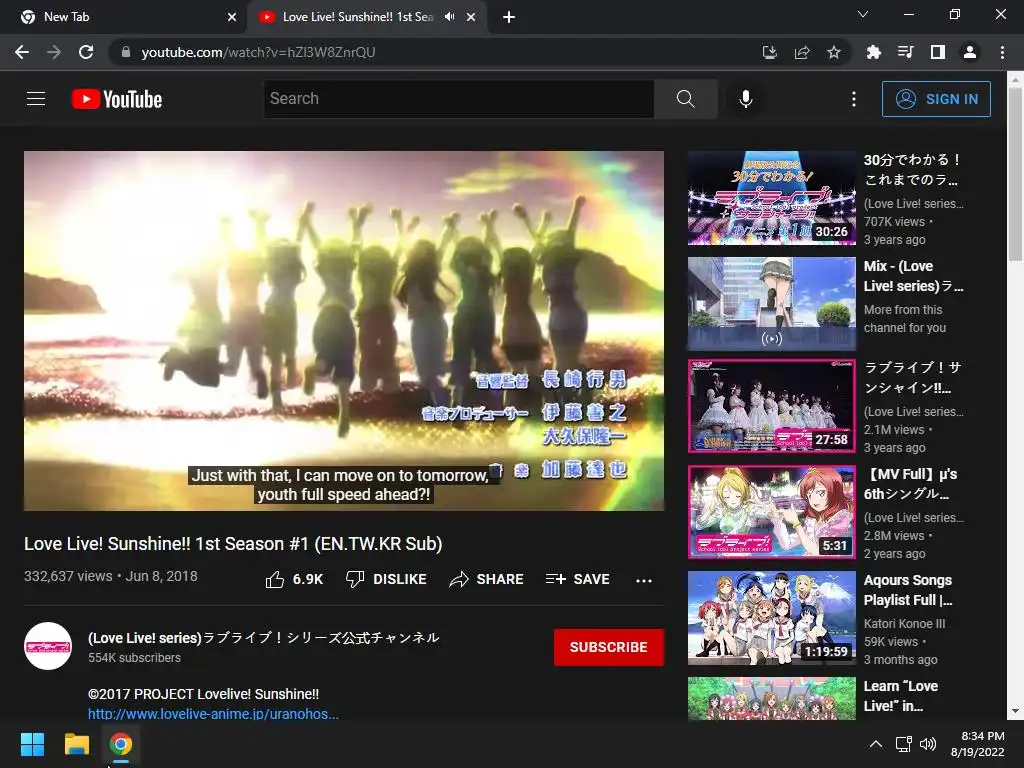
Task: Toggle the Chrome side panel
Action: tap(938, 52)
